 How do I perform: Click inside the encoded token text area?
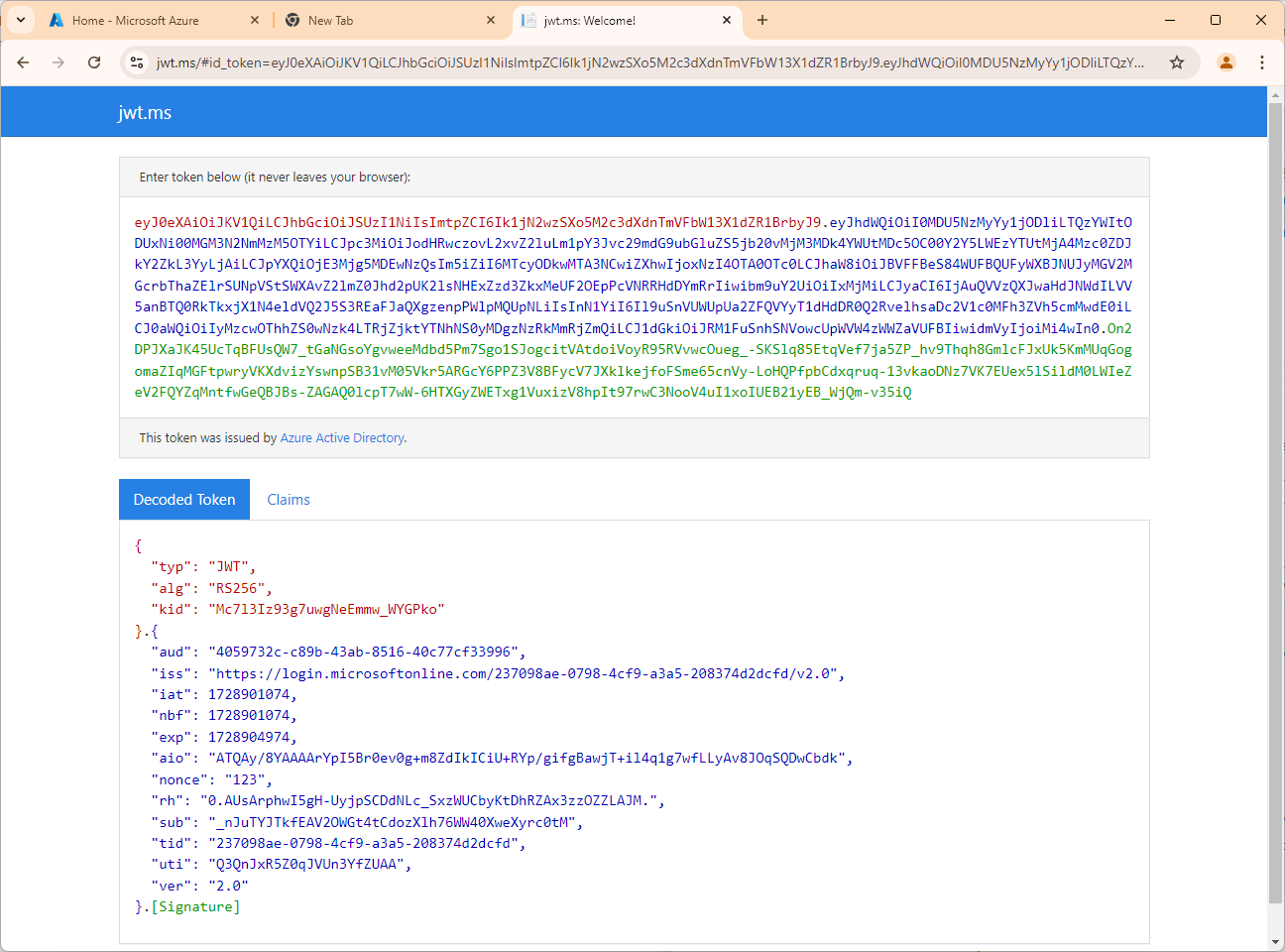coord(634,306)
